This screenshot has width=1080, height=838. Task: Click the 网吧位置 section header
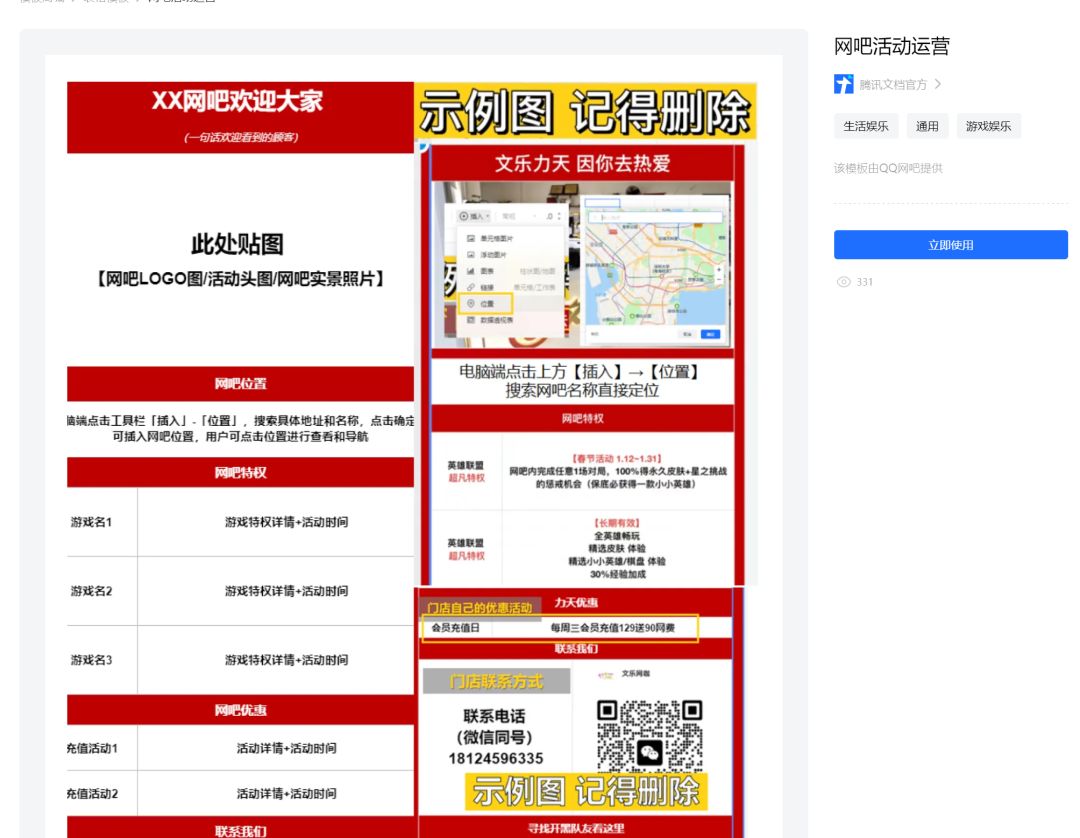[240, 384]
